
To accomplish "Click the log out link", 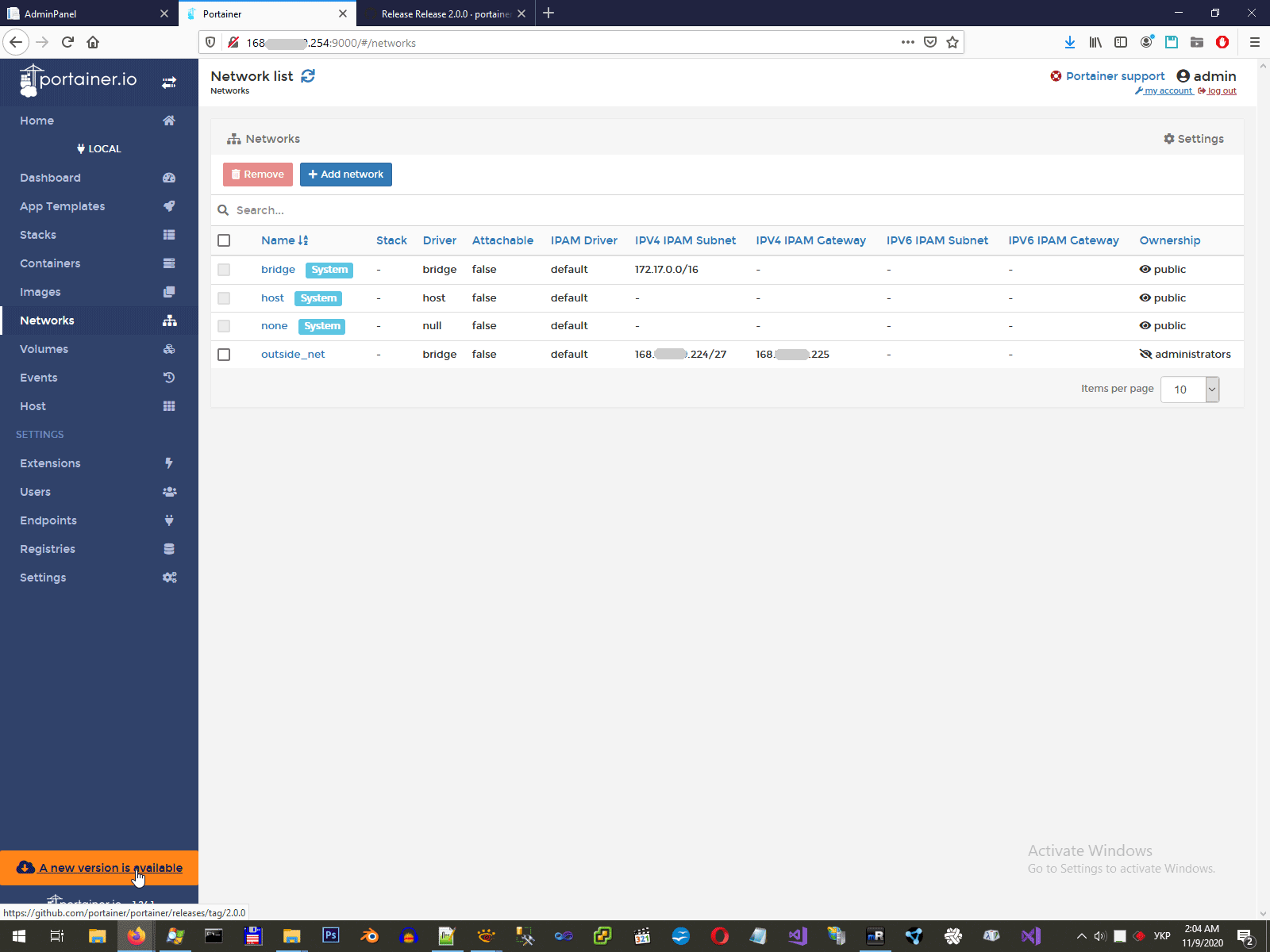I will [1218, 91].
